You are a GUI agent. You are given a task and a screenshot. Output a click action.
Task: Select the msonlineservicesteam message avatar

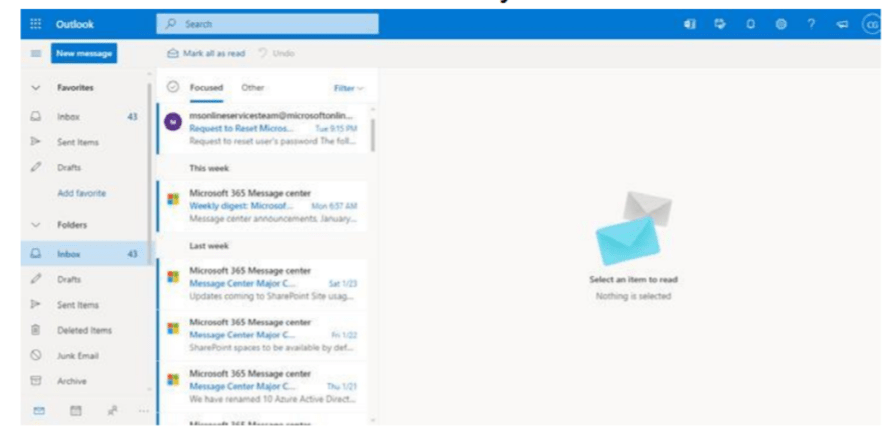pyautogui.click(x=171, y=122)
